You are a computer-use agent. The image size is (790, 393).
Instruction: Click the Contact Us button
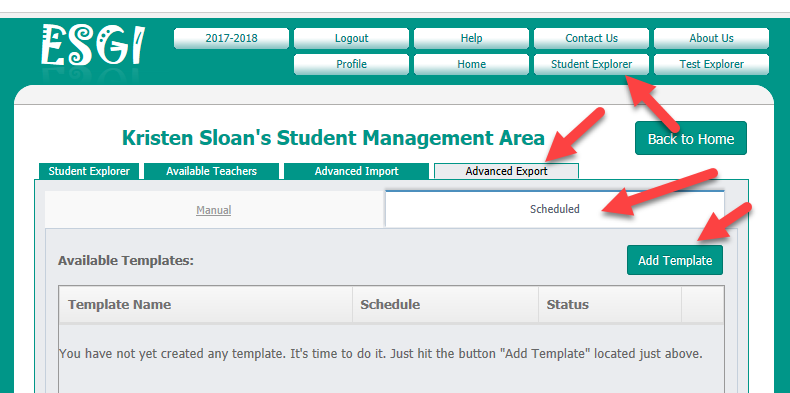coord(591,38)
